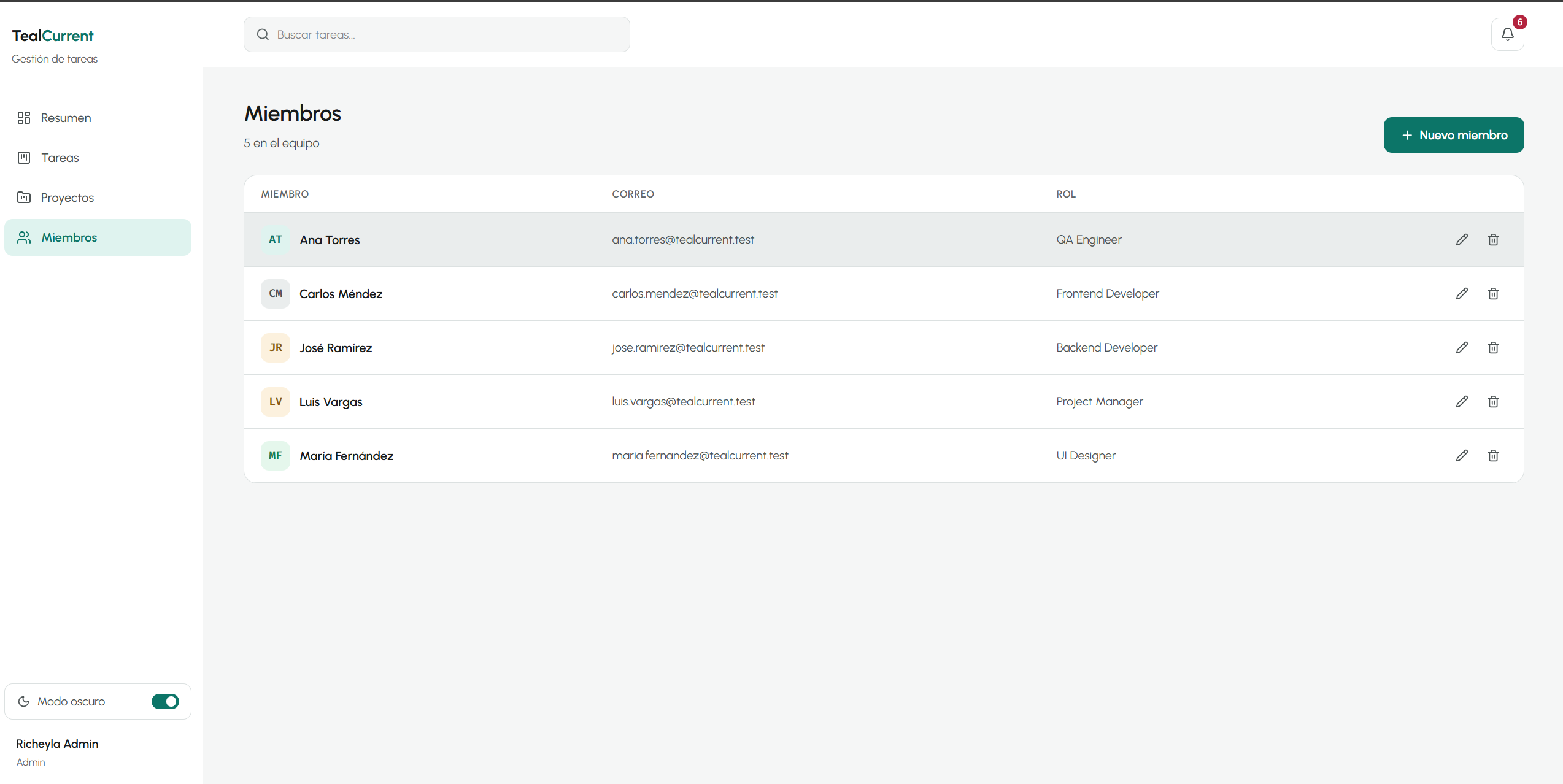This screenshot has width=1563, height=784.
Task: Click email ana.torres@tealcurrent.test
Action: [683, 240]
